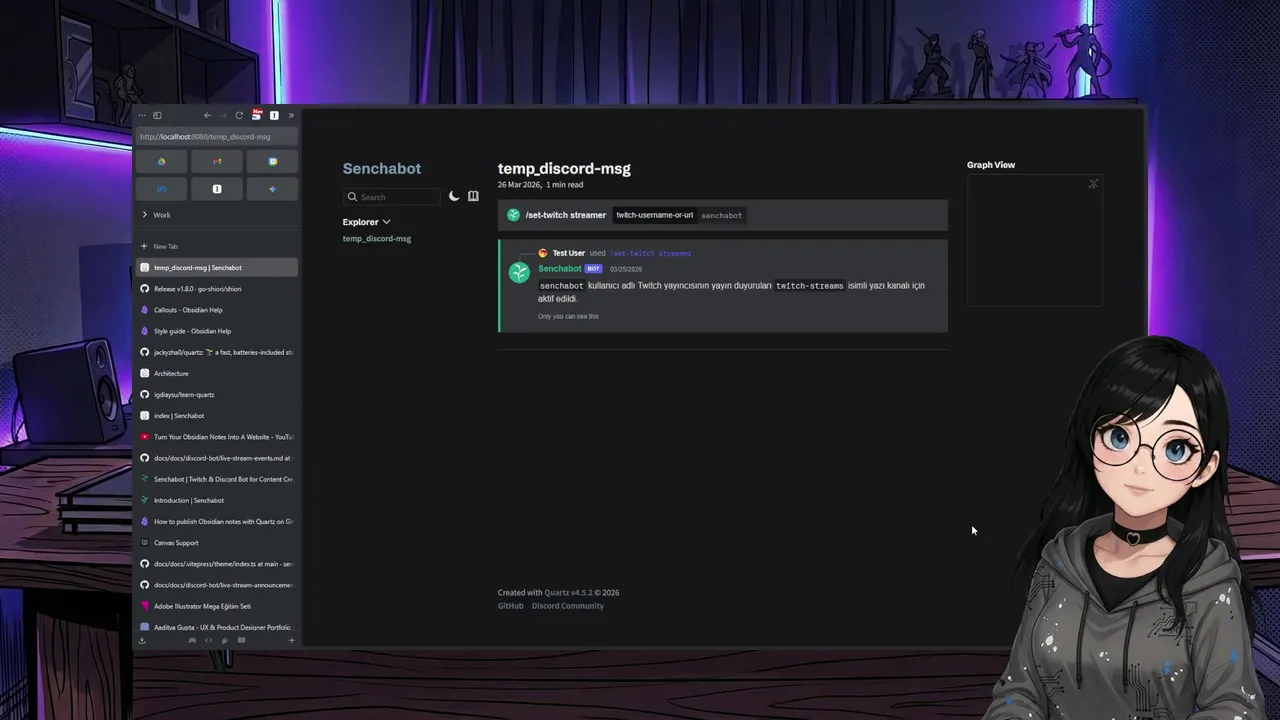Open the three-dots browser menu

pyautogui.click(x=142, y=116)
